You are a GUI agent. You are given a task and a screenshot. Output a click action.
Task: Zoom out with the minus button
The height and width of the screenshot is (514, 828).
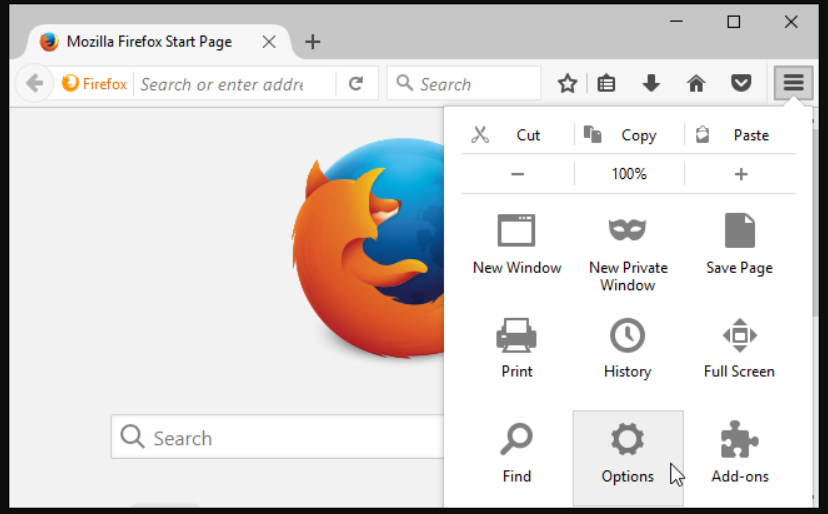pos(518,174)
